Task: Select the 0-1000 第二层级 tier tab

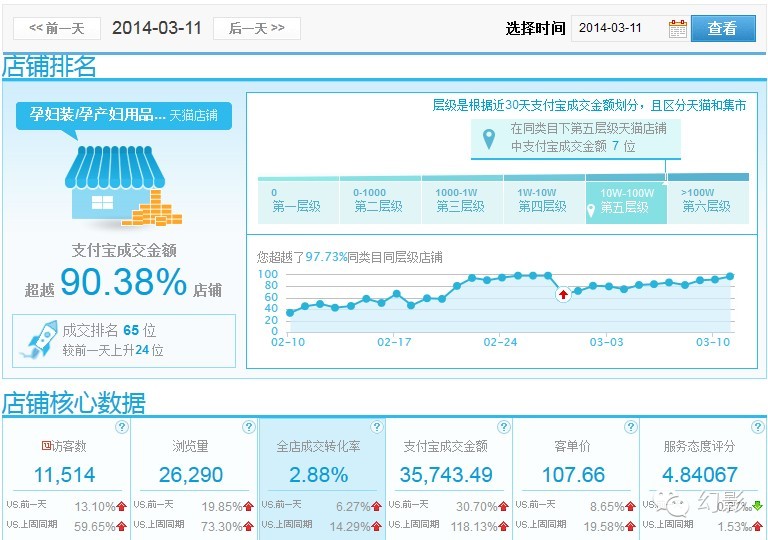Action: coord(380,200)
